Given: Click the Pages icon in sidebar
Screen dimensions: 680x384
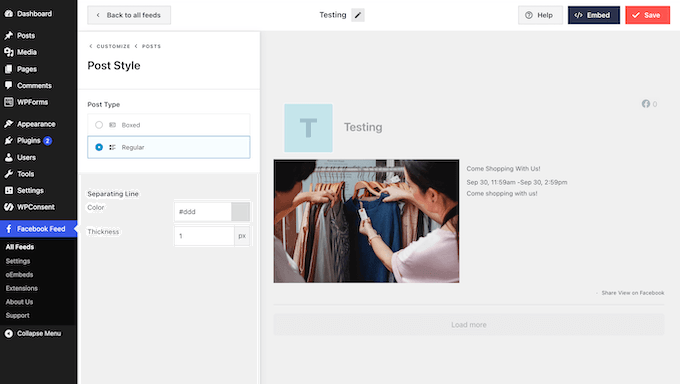Looking at the screenshot, I should 9,69.
